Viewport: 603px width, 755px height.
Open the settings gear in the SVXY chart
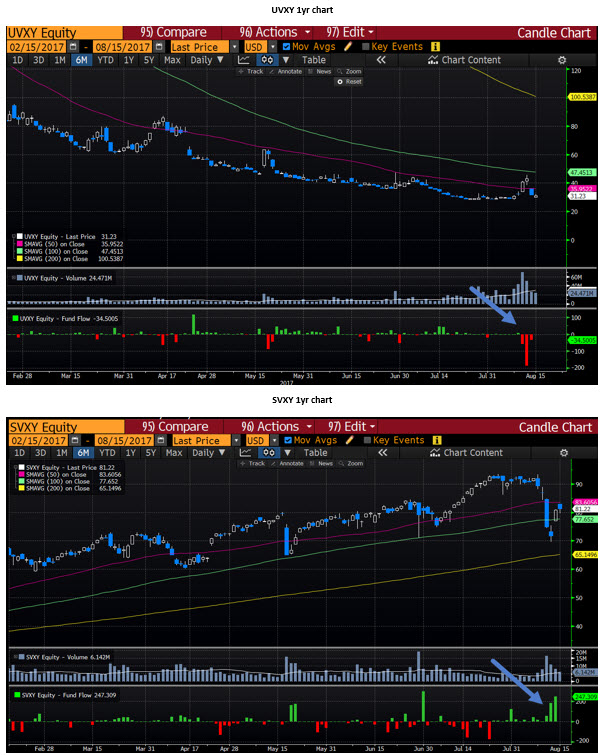point(562,453)
